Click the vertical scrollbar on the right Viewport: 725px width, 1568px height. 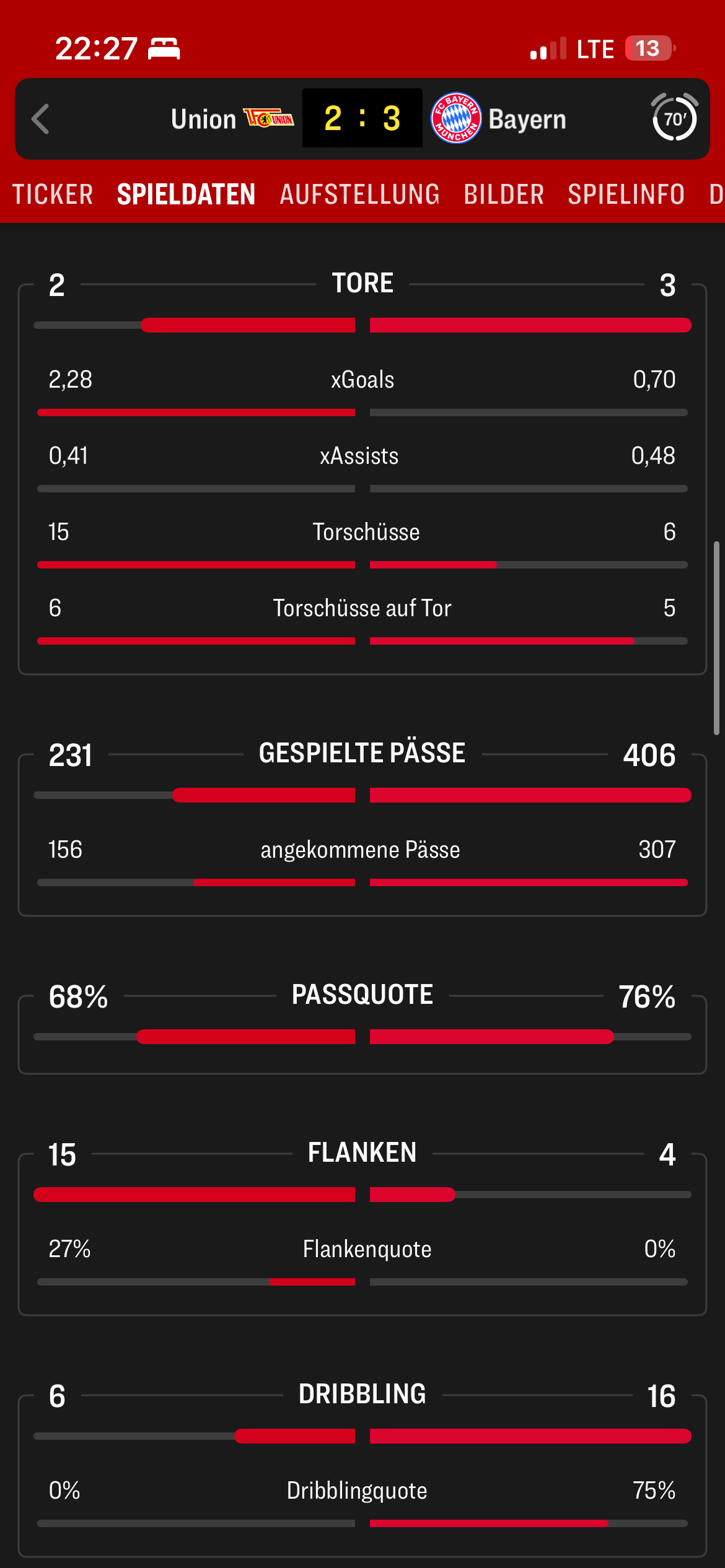[x=716, y=638]
